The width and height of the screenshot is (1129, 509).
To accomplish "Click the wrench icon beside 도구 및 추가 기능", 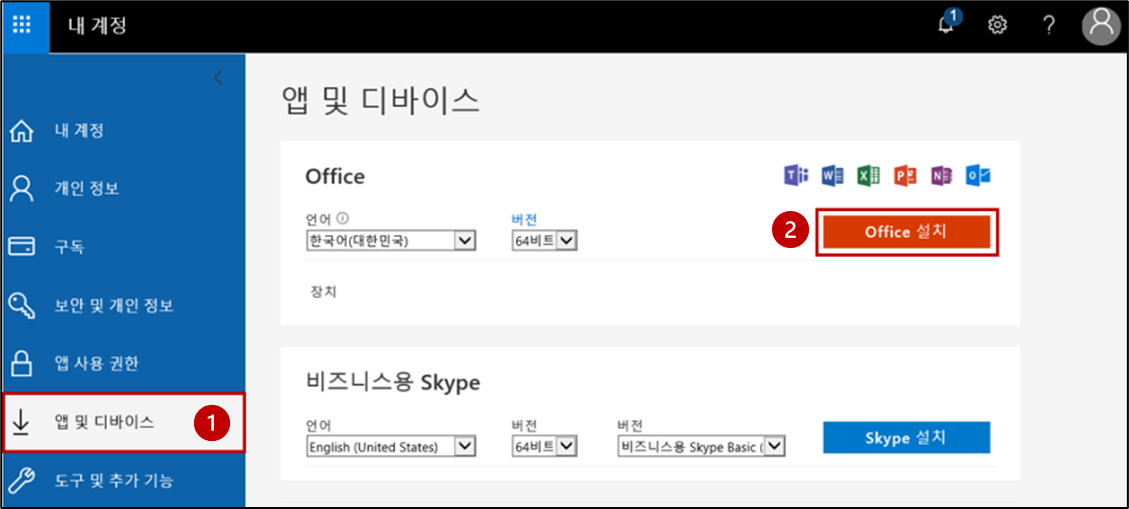I will (x=22, y=480).
